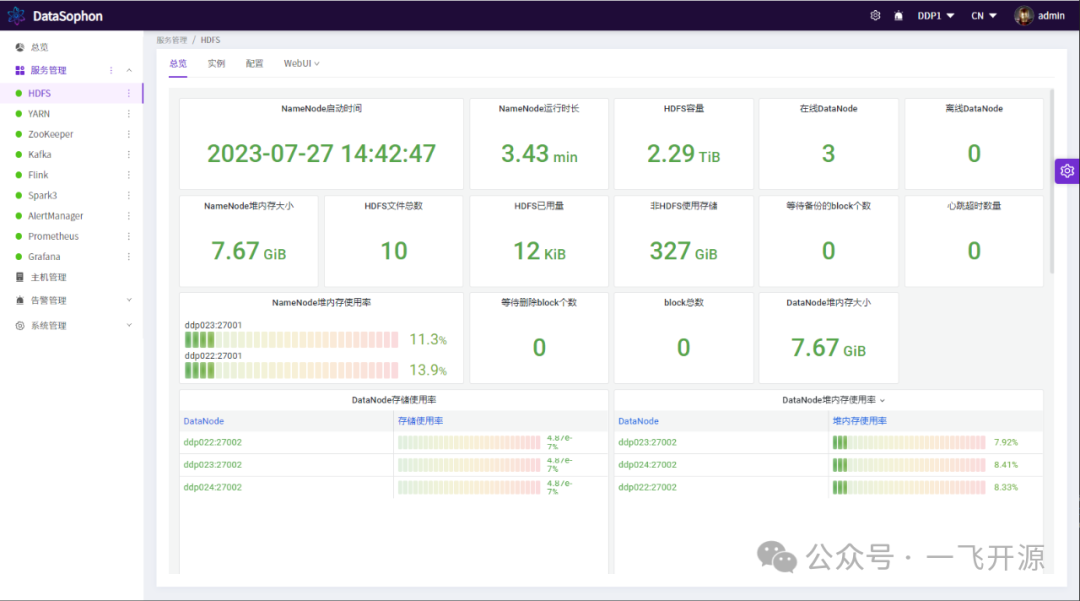Open settings gear in the top header
This screenshot has width=1080, height=601.
pyautogui.click(x=875, y=16)
